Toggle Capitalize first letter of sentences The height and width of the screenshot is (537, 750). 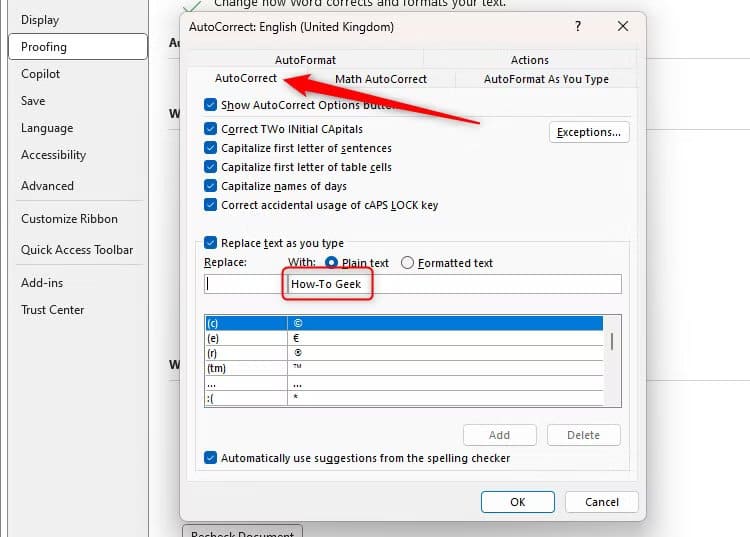210,148
